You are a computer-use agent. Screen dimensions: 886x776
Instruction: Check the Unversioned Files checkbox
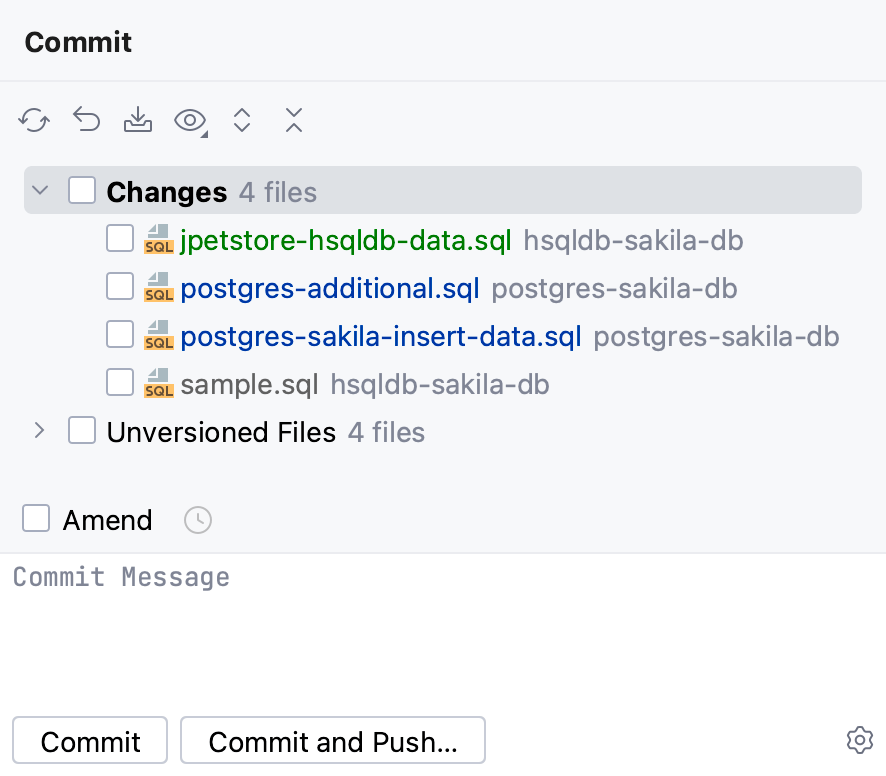point(82,431)
